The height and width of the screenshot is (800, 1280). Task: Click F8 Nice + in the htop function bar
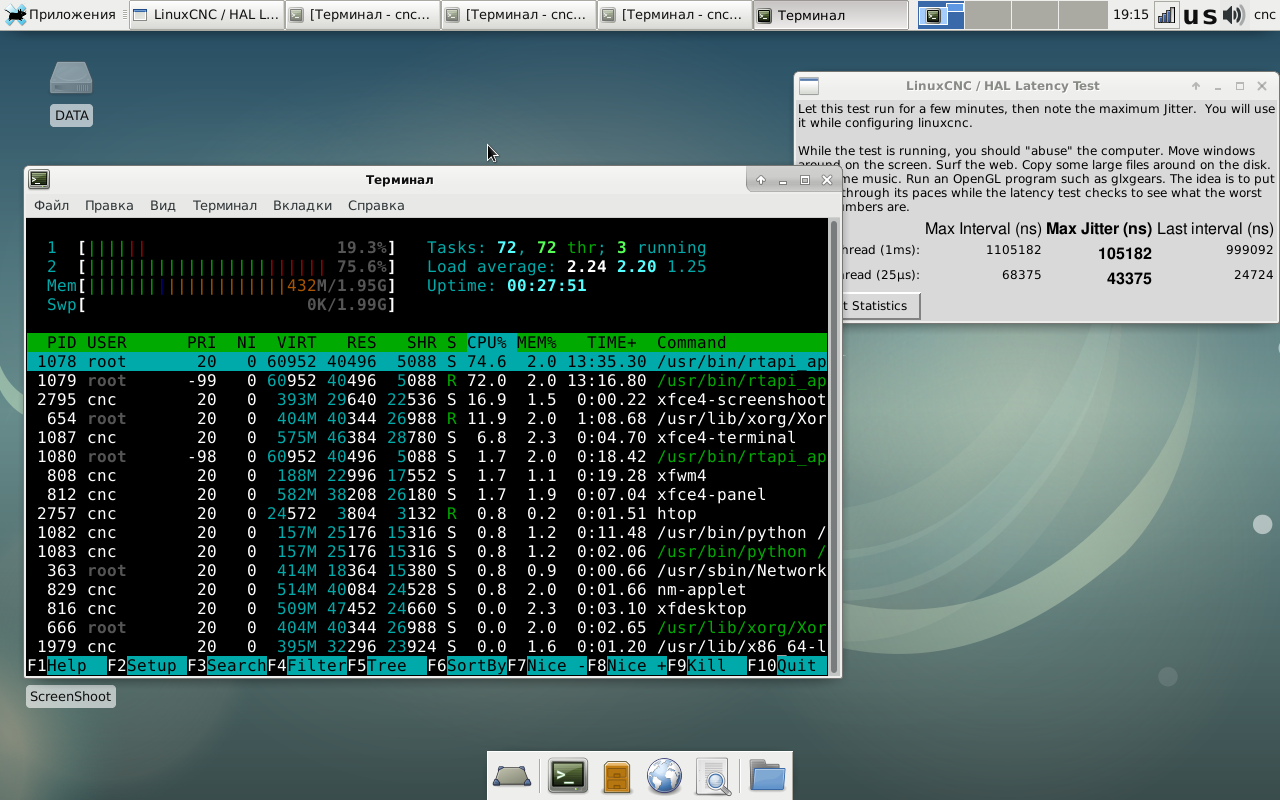(627, 665)
